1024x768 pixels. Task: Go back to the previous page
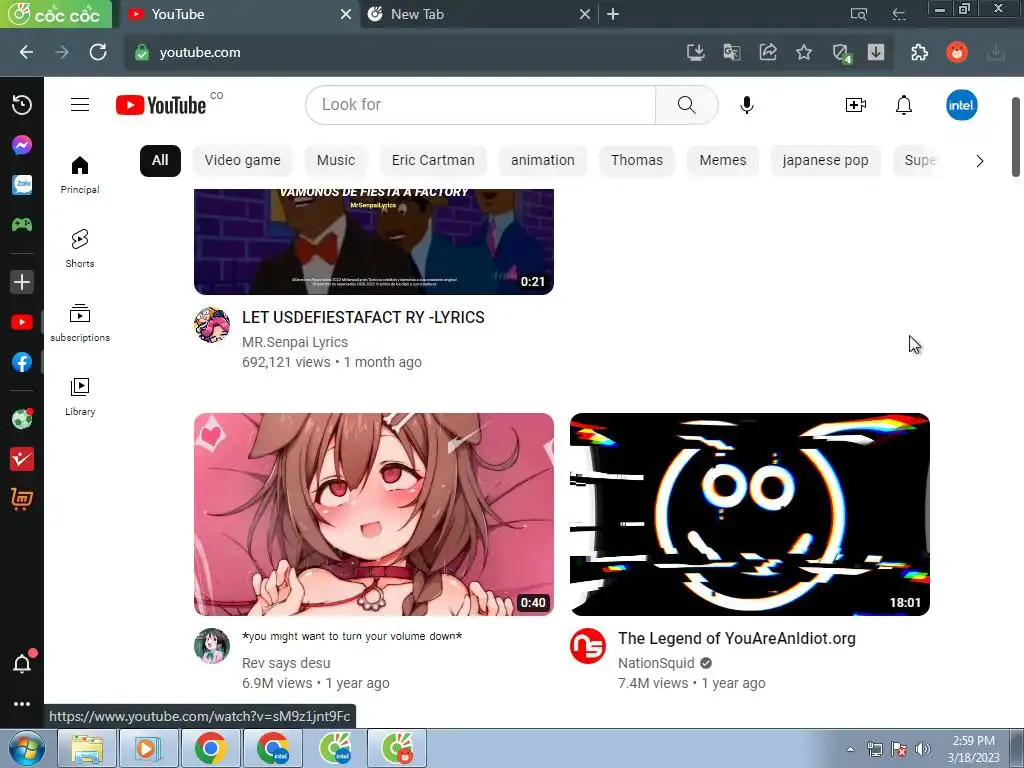[26, 52]
